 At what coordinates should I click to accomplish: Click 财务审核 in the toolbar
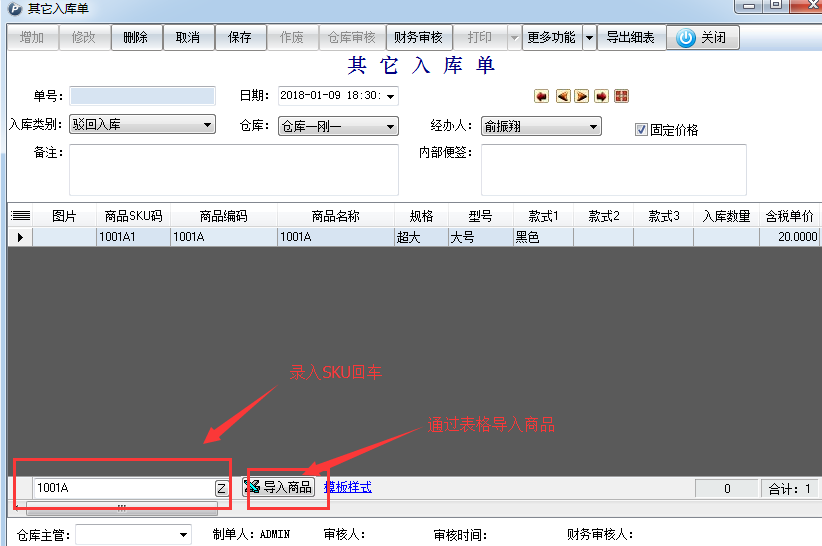[x=418, y=38]
